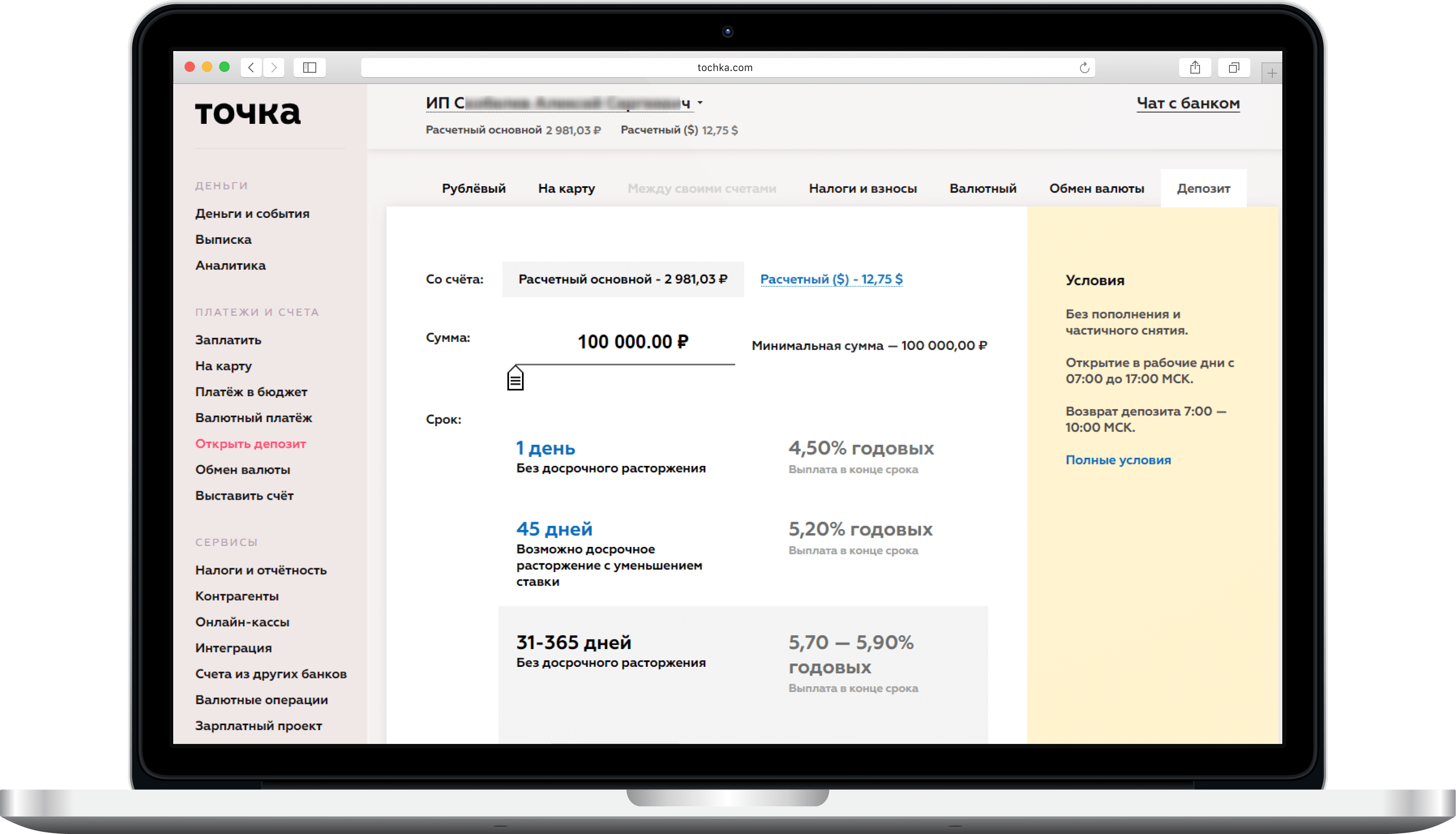Select Рублёвый transfer tab
Screen dimensions: 1456x834
click(x=474, y=188)
